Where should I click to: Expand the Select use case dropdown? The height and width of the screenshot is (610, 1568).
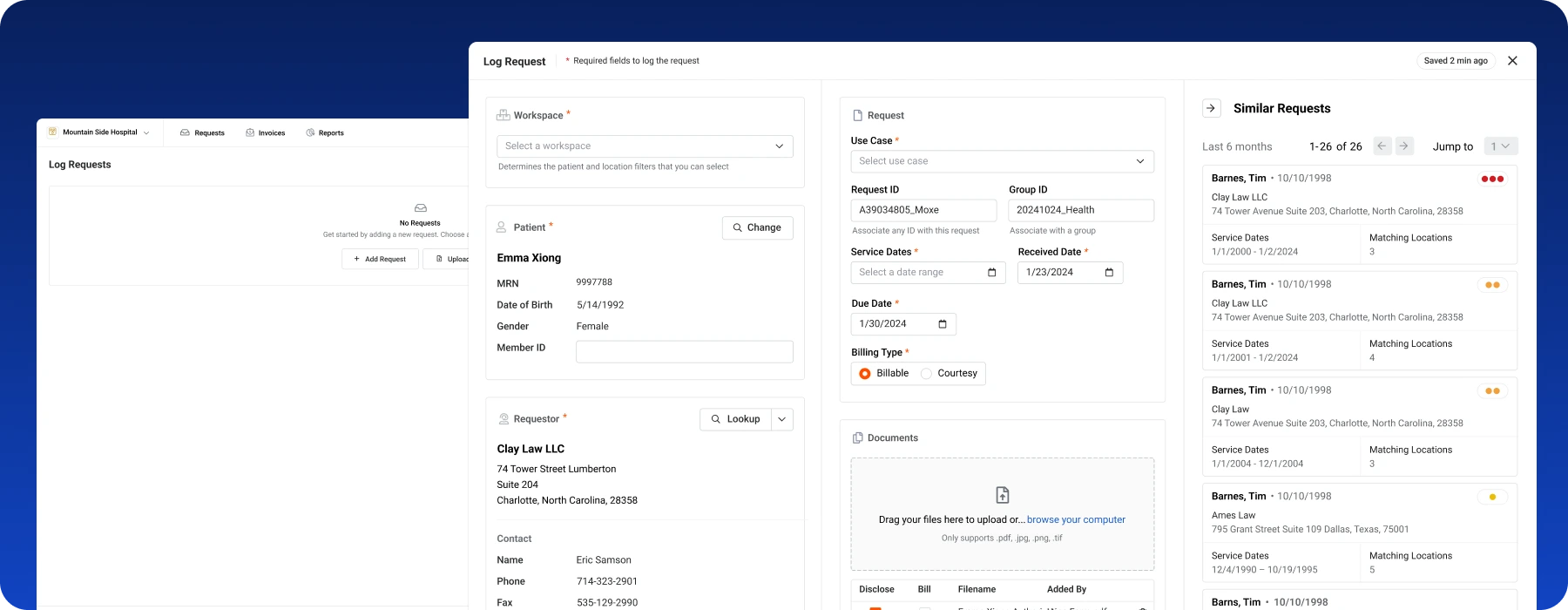[x=1002, y=161]
